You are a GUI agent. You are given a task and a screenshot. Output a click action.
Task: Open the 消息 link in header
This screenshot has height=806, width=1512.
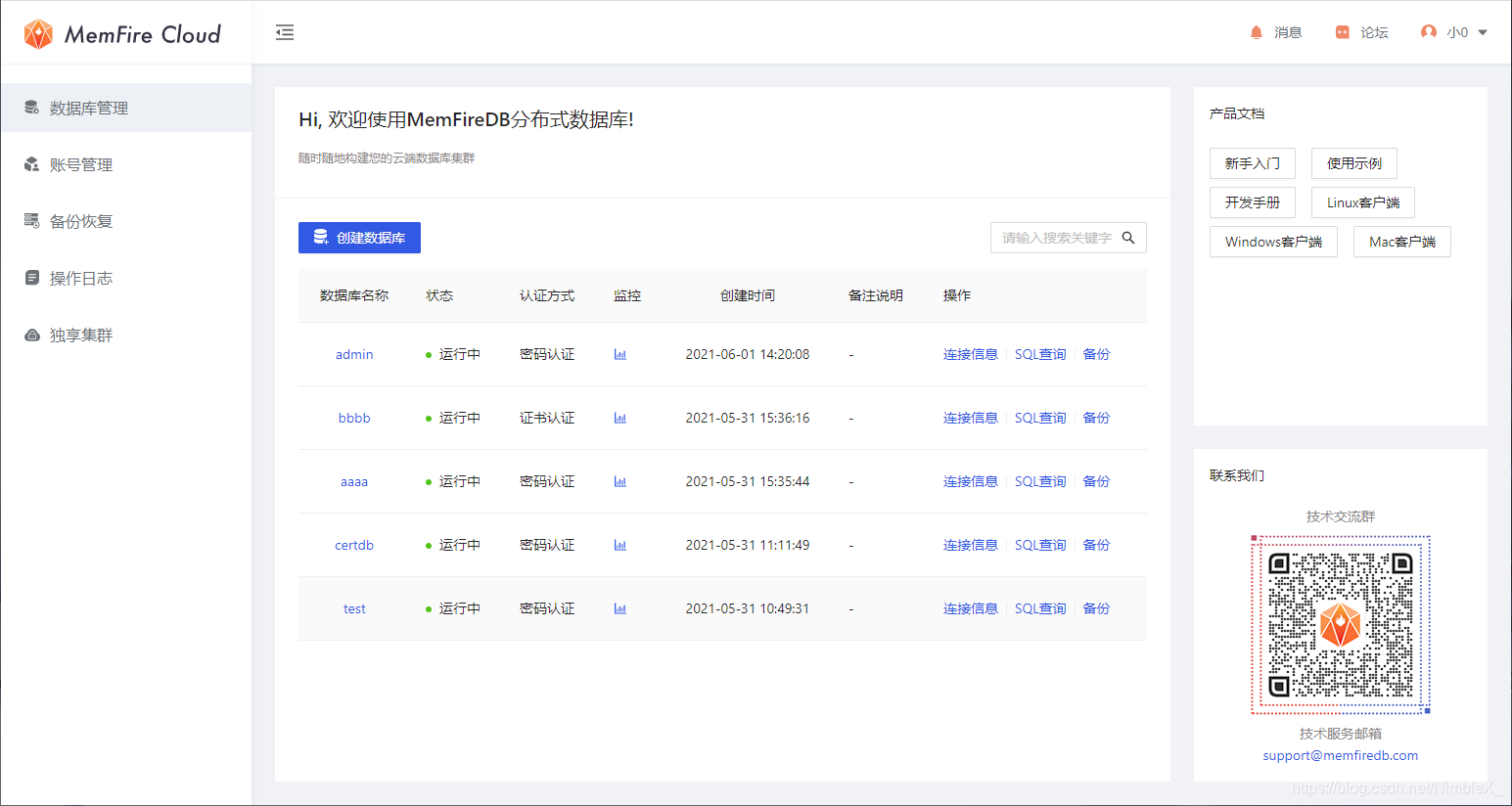point(1288,32)
